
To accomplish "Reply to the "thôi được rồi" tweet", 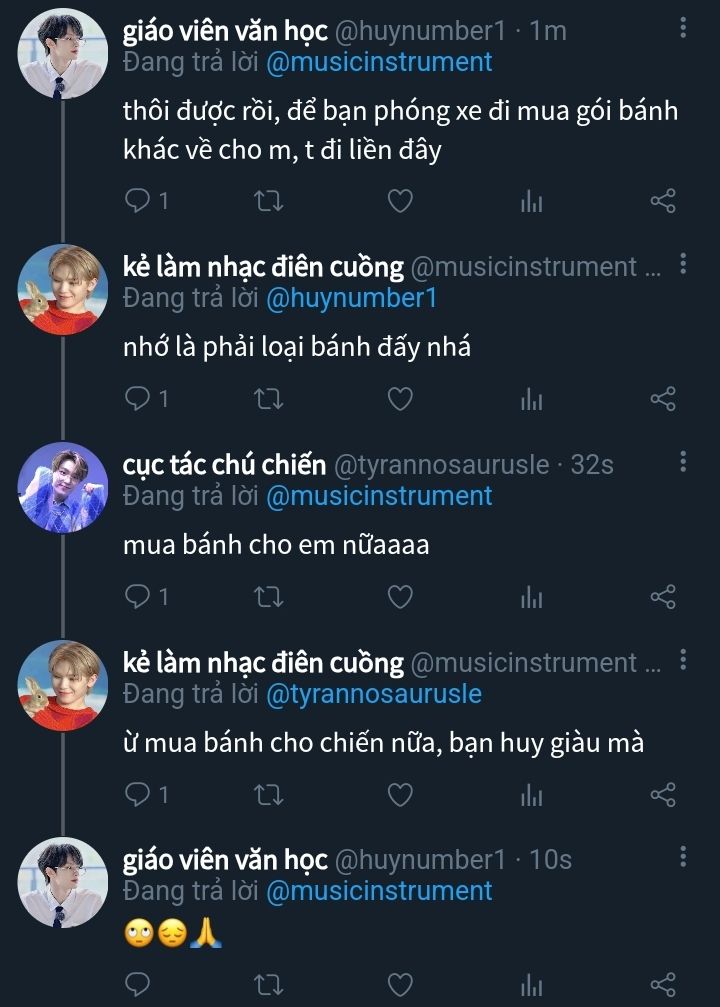I will click(137, 201).
